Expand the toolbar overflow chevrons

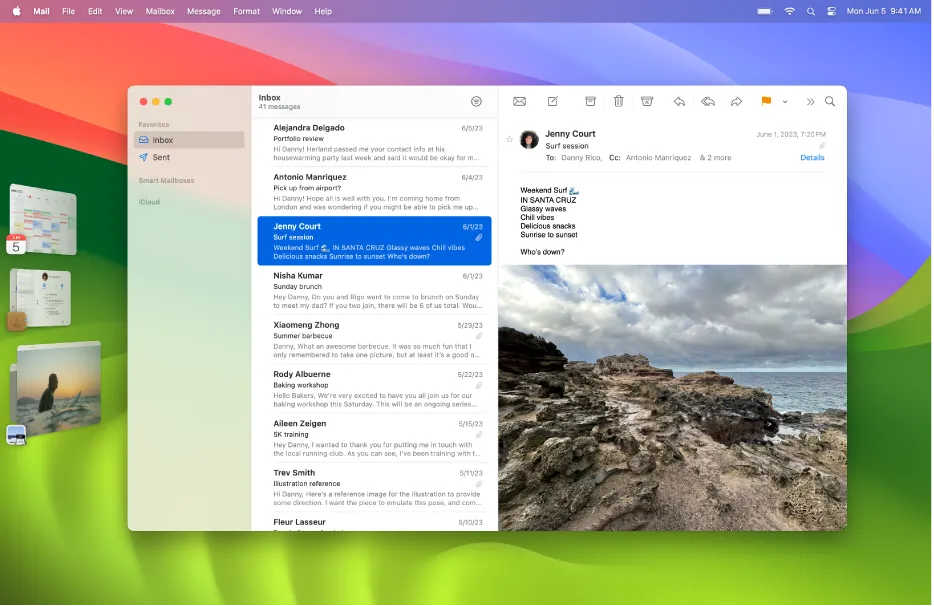(x=811, y=102)
